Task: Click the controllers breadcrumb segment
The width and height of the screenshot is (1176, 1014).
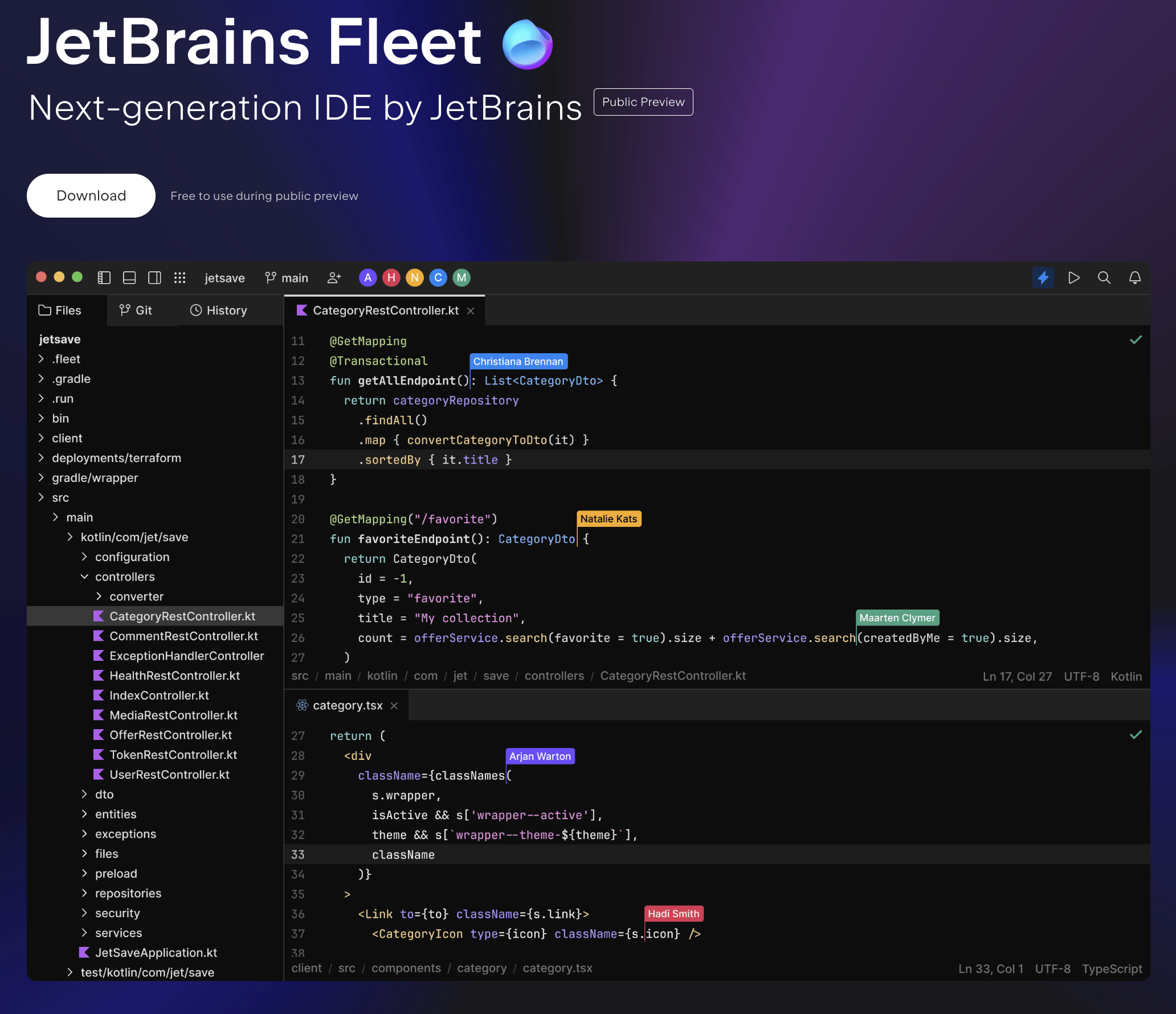Action: tap(554, 676)
